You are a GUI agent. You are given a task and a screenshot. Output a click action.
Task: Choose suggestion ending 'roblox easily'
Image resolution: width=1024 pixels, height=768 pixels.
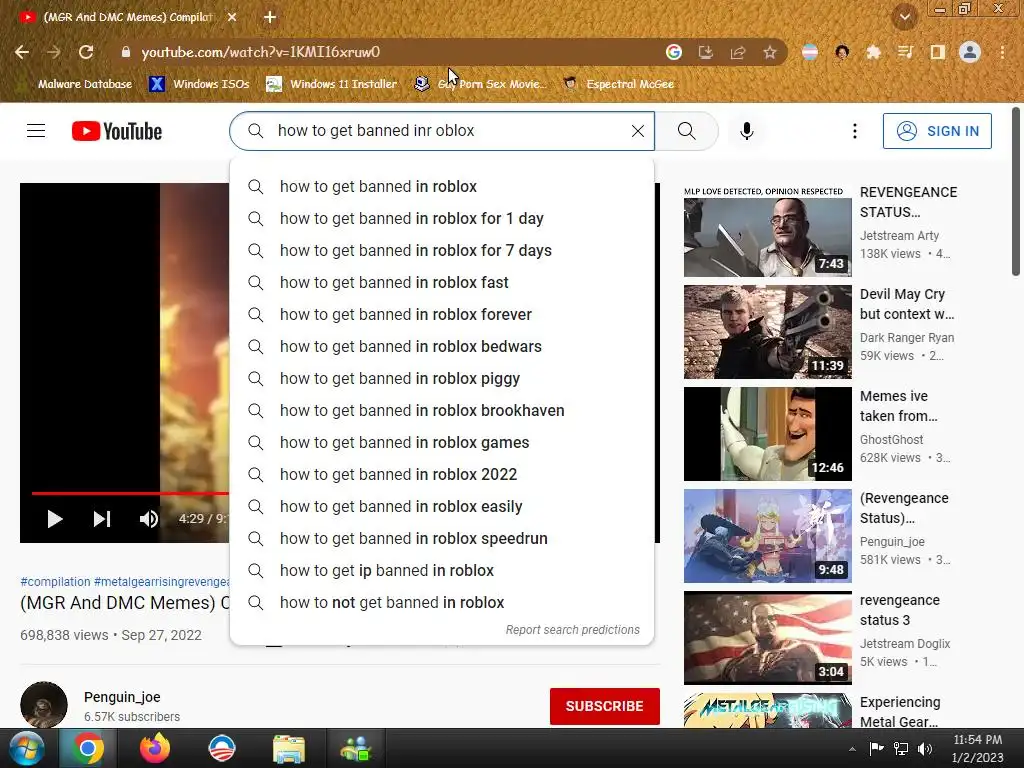pyautogui.click(x=441, y=507)
